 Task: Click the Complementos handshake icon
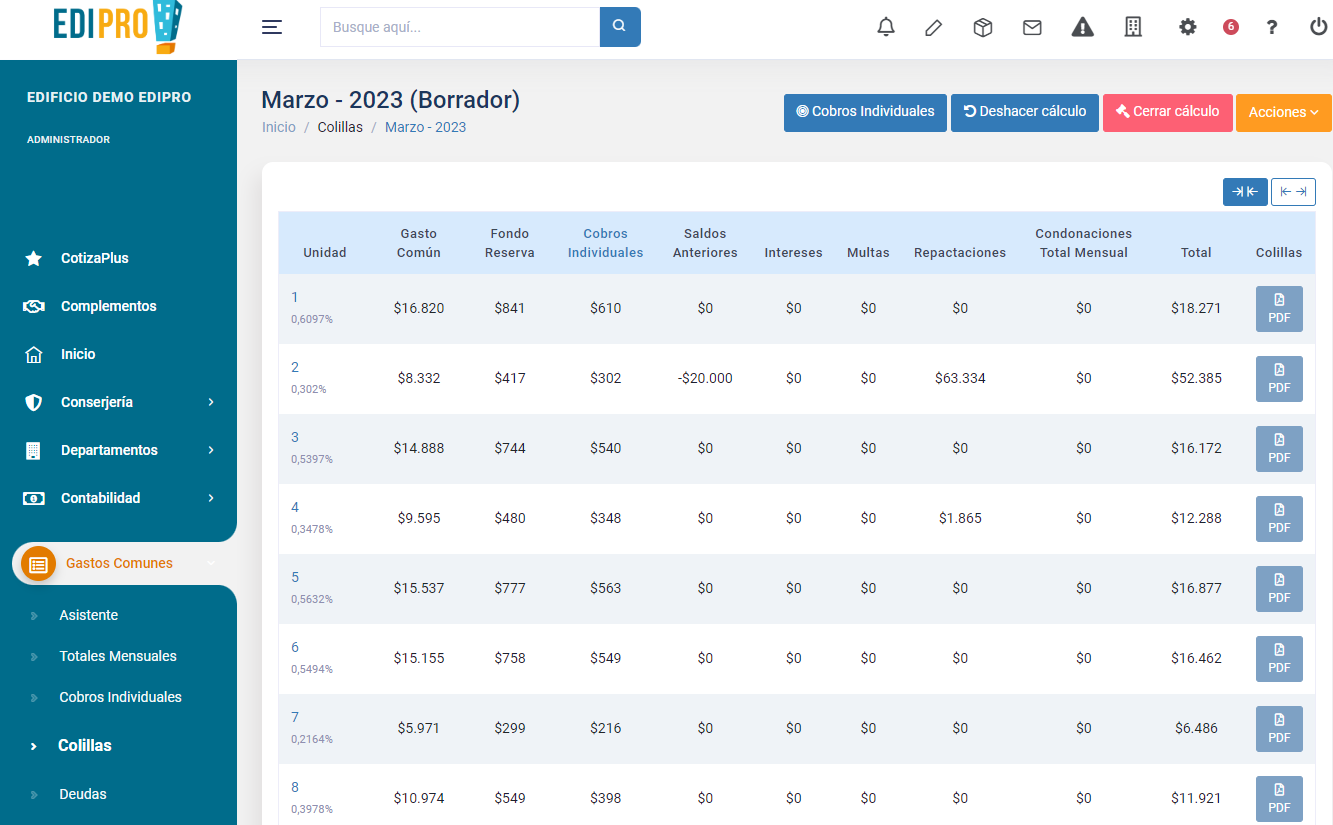[x=34, y=306]
